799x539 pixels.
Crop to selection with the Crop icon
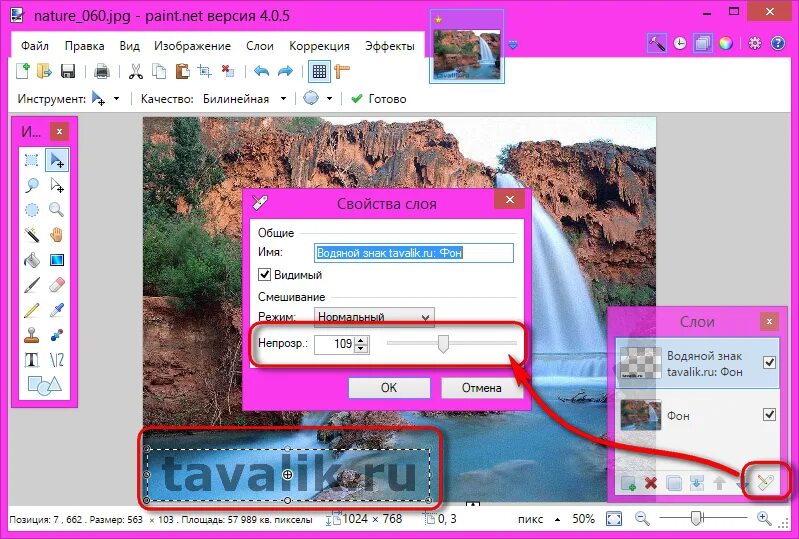point(205,71)
